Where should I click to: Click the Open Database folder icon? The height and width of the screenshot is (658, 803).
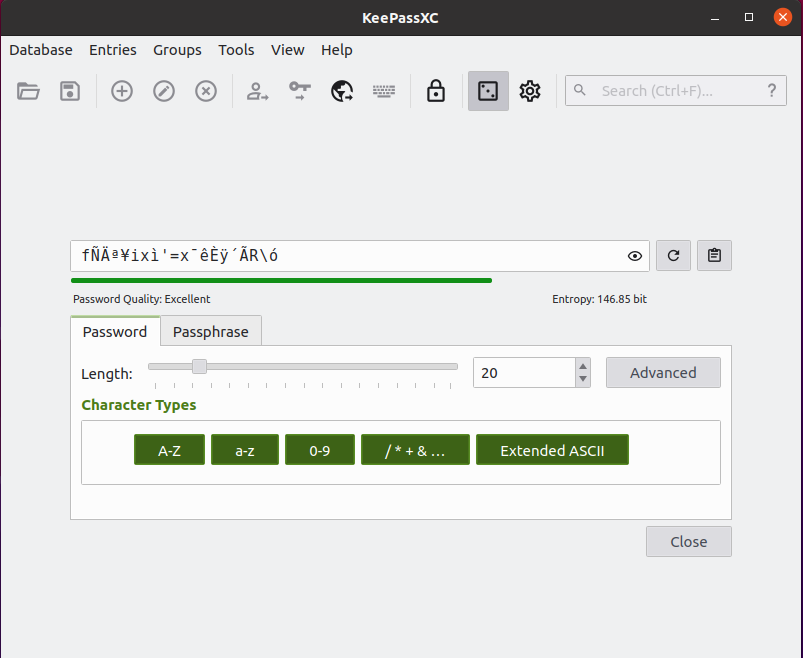coord(28,91)
